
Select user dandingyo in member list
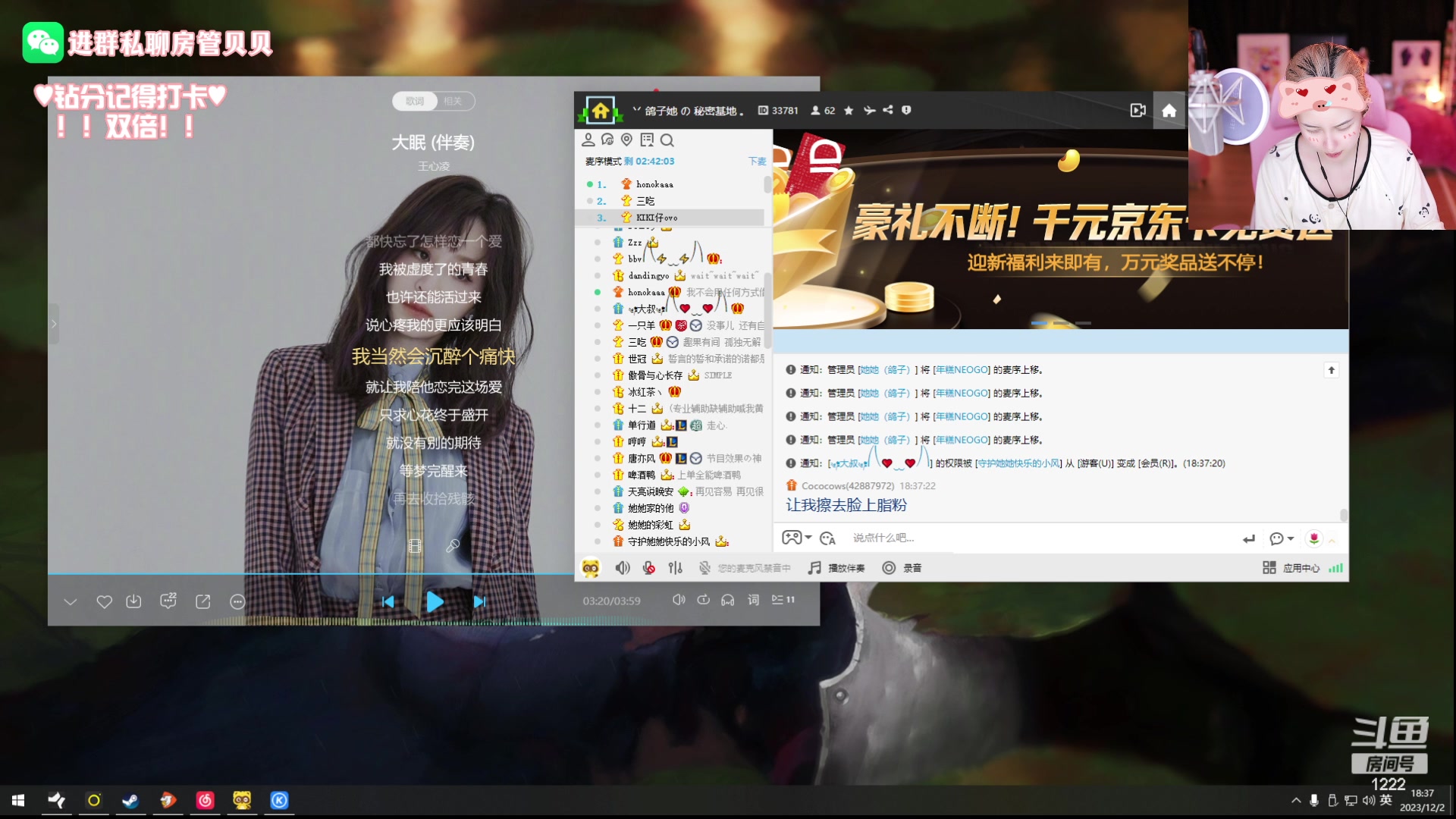pos(648,276)
